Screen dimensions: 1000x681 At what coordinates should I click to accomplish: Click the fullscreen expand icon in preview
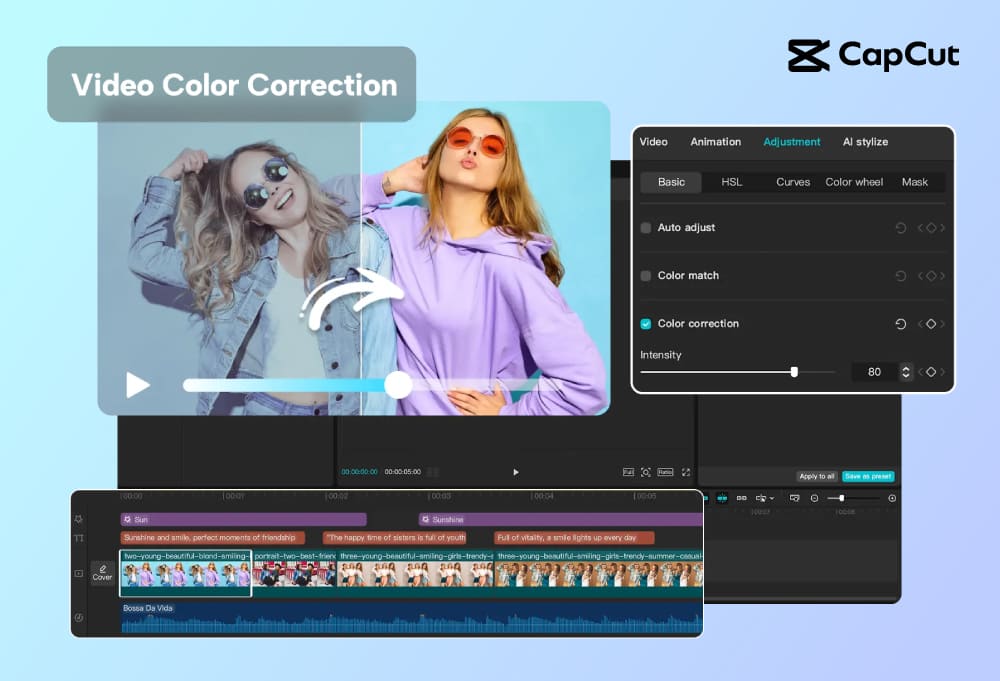686,472
